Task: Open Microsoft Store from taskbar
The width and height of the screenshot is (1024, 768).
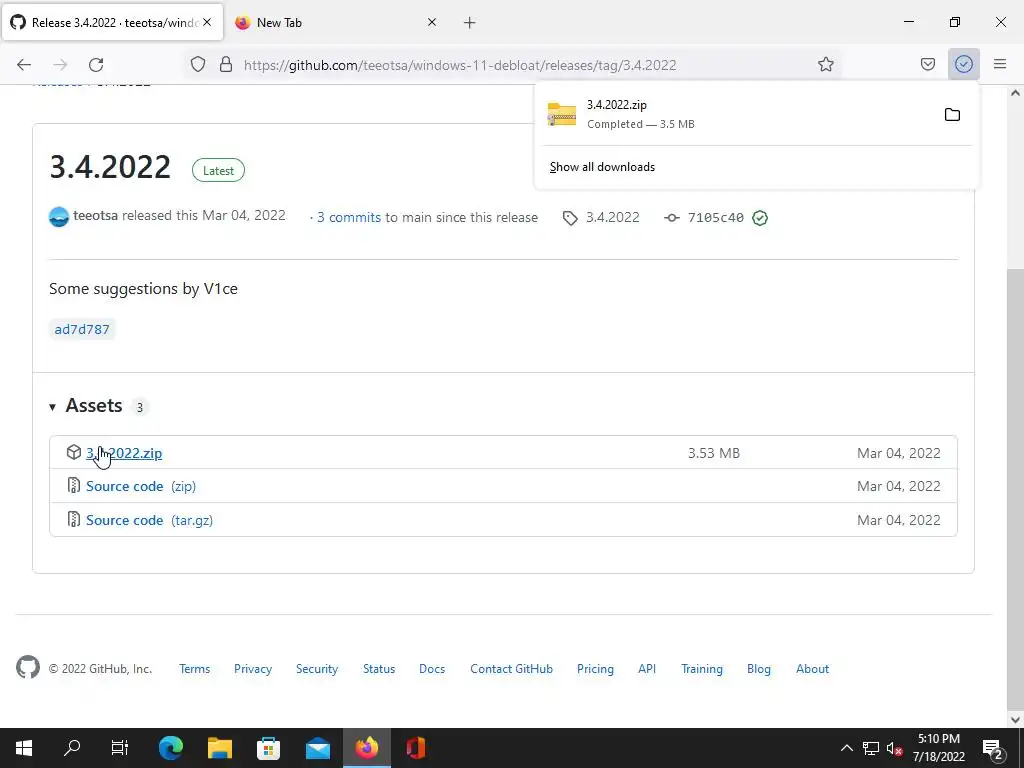Action: [x=268, y=748]
